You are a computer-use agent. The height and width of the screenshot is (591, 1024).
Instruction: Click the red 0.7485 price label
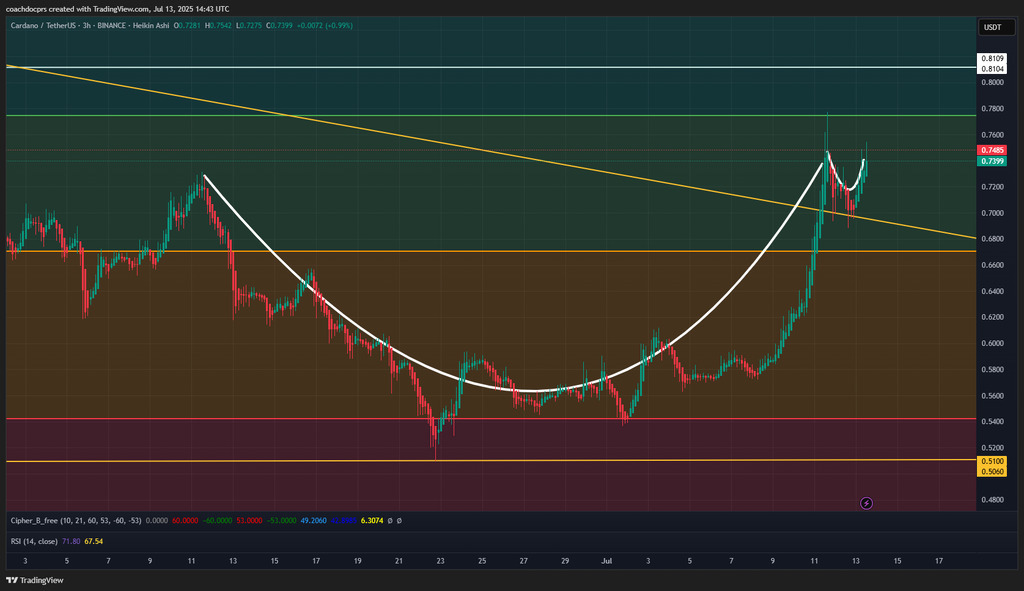[x=992, y=150]
